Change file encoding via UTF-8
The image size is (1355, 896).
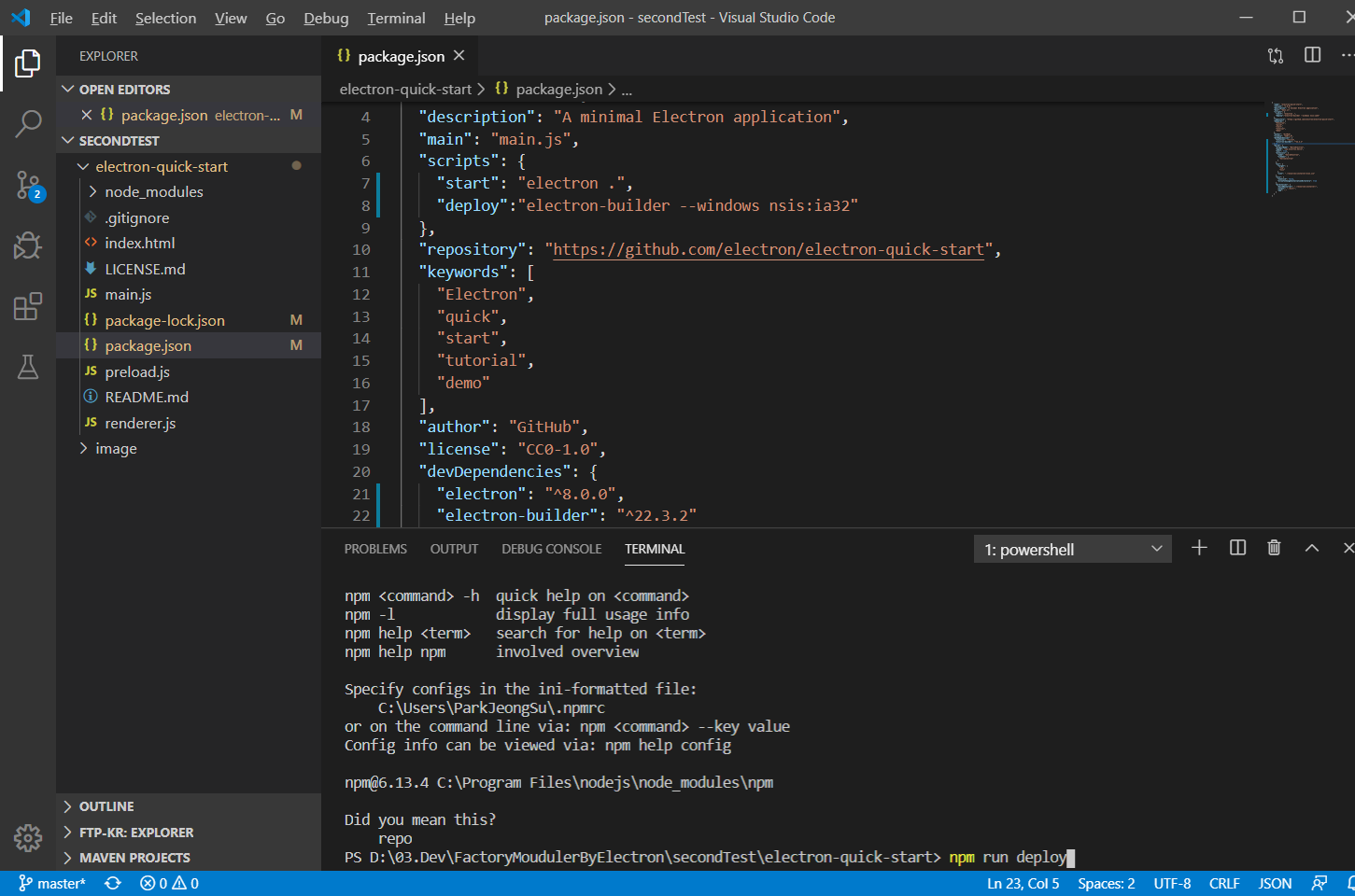coord(1172,883)
